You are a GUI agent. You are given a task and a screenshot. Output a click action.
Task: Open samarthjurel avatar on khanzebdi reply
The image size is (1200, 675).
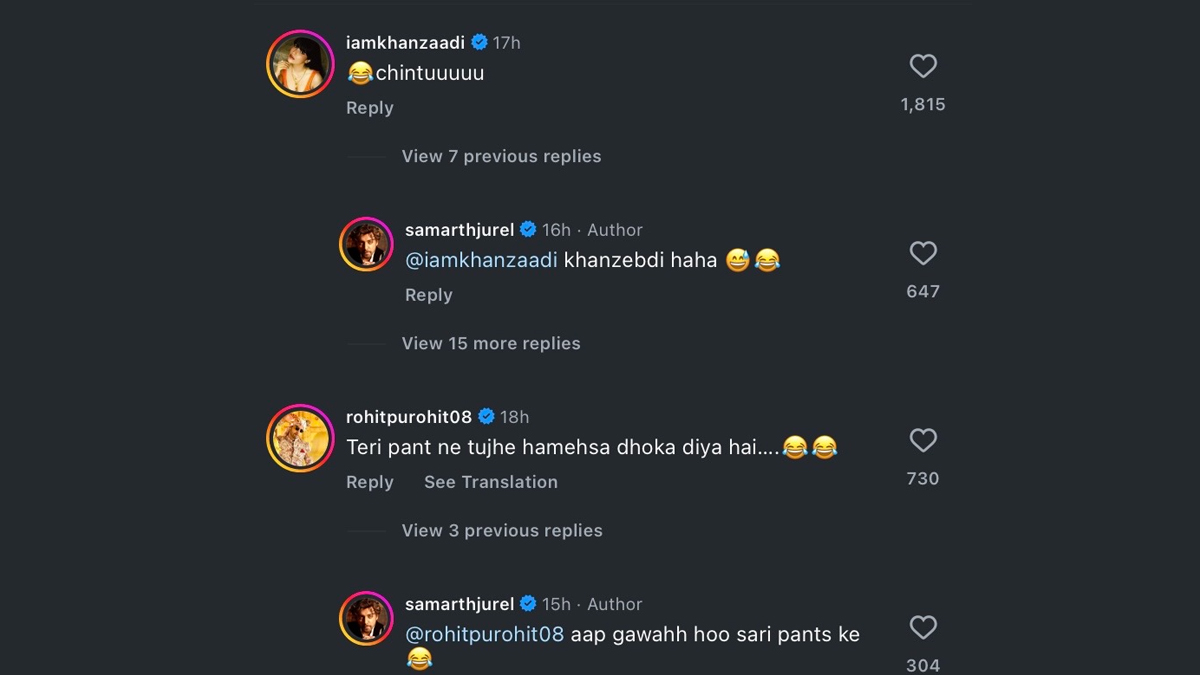[x=366, y=244]
